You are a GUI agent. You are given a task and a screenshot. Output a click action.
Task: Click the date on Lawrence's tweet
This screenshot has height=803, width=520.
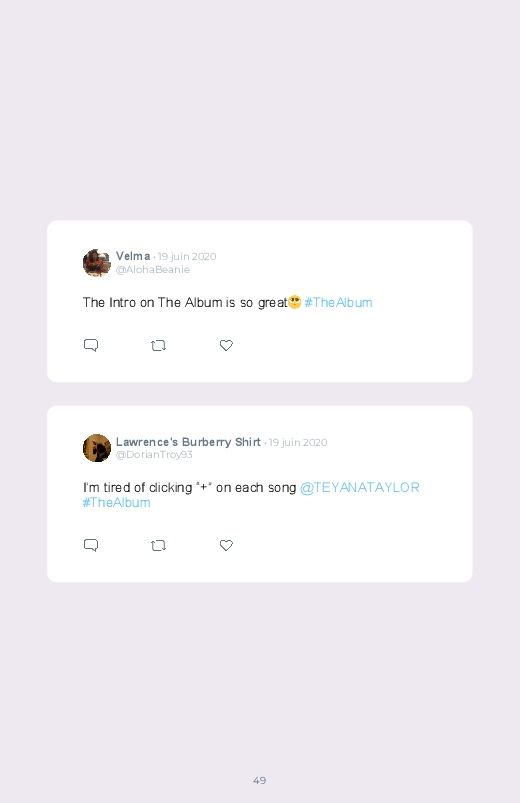tap(298, 442)
